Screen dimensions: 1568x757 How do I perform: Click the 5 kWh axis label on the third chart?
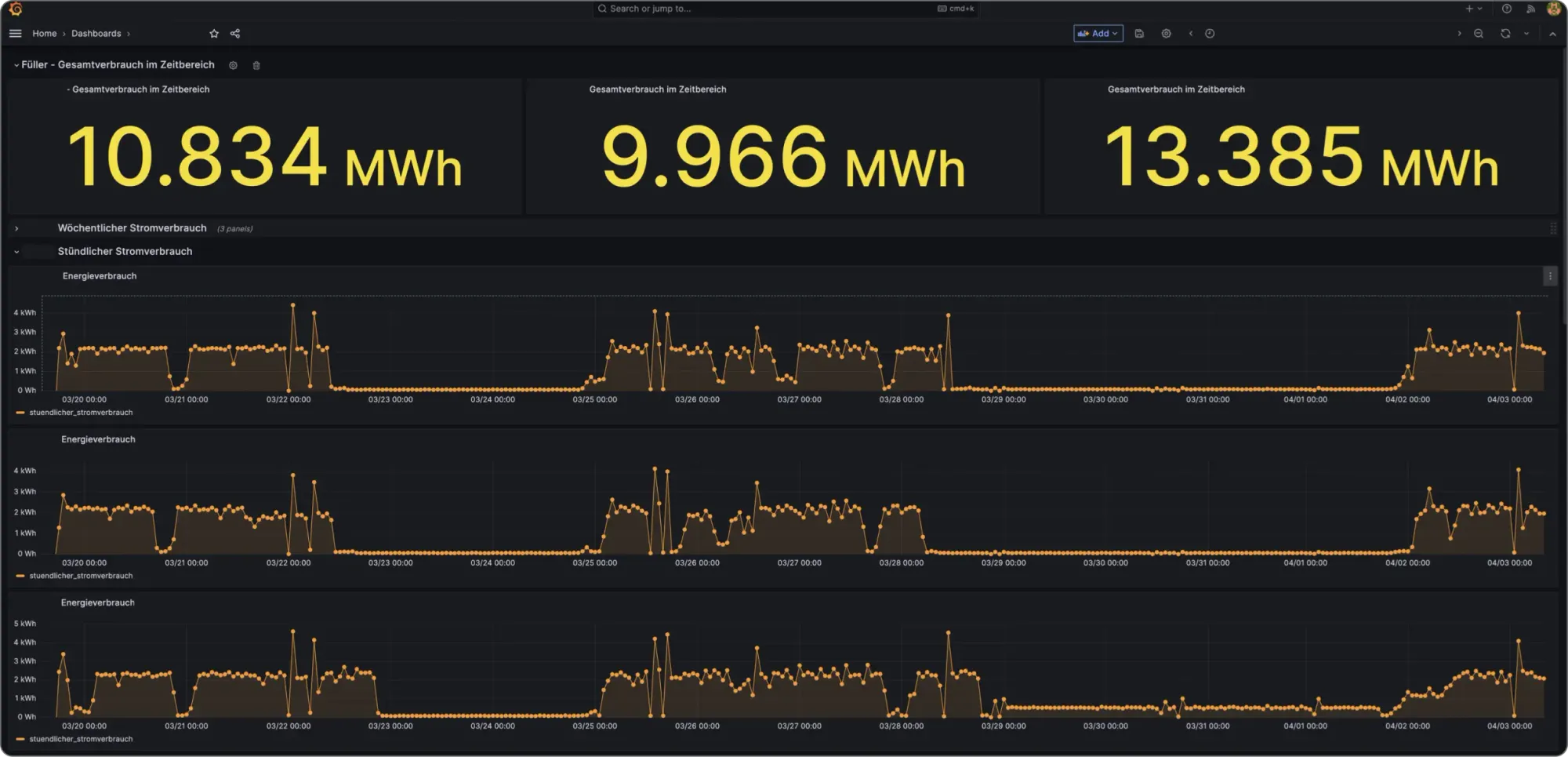[25, 624]
